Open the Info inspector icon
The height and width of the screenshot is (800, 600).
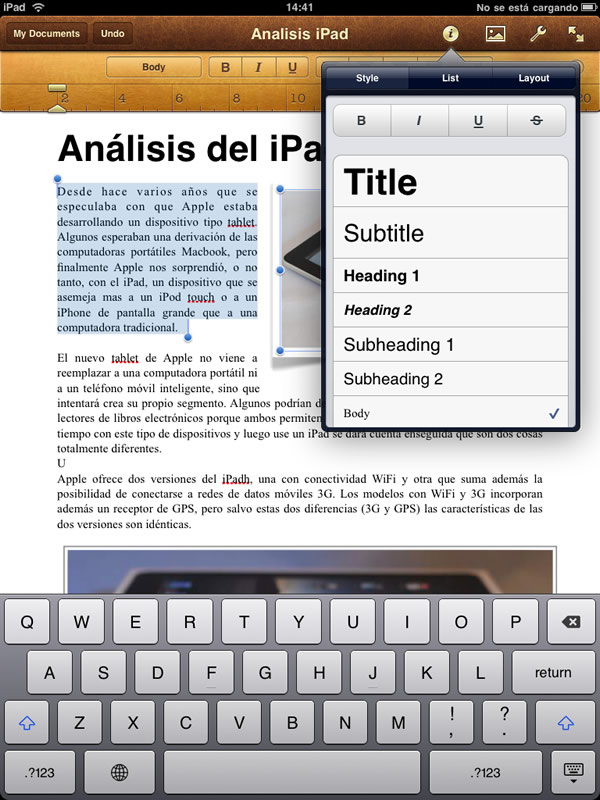[x=450, y=34]
